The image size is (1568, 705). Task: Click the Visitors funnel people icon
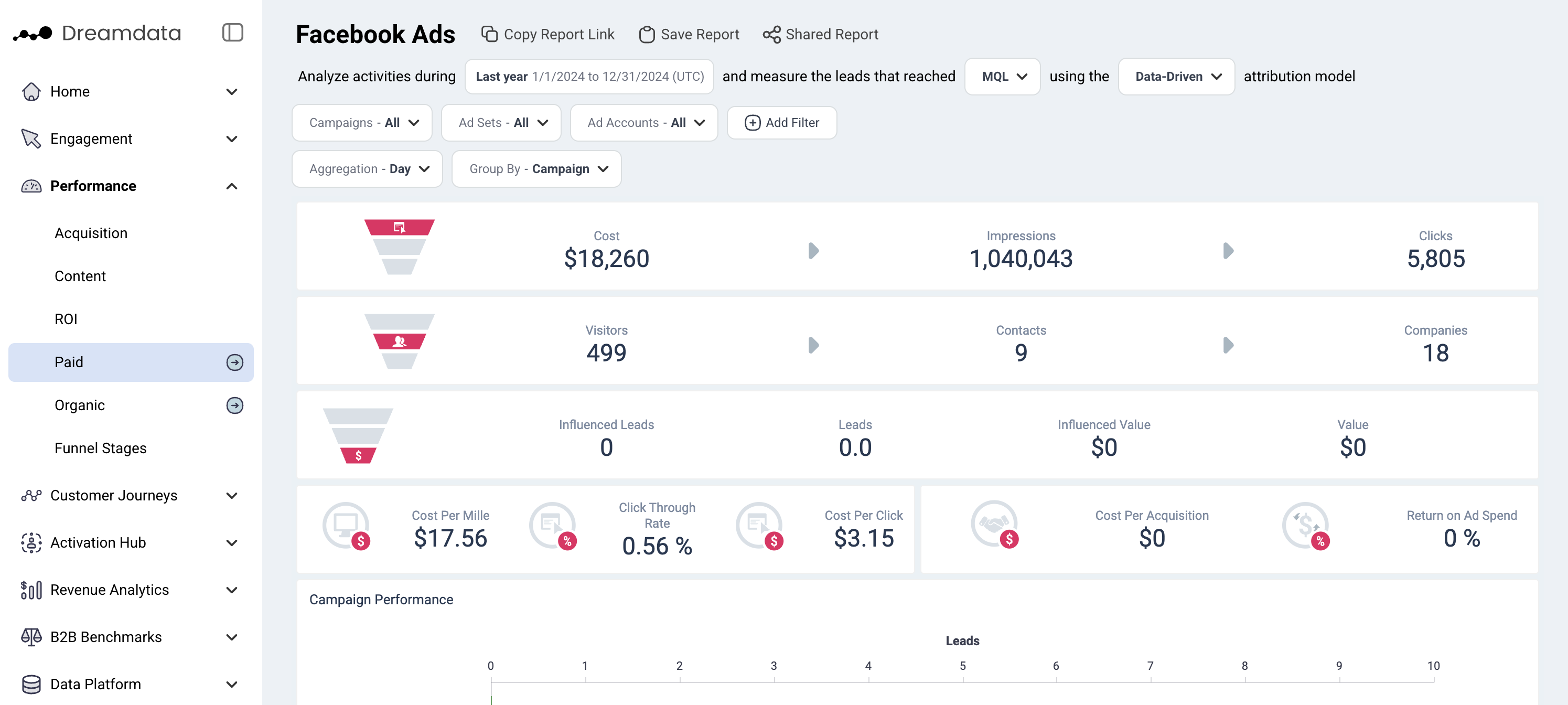(x=399, y=341)
